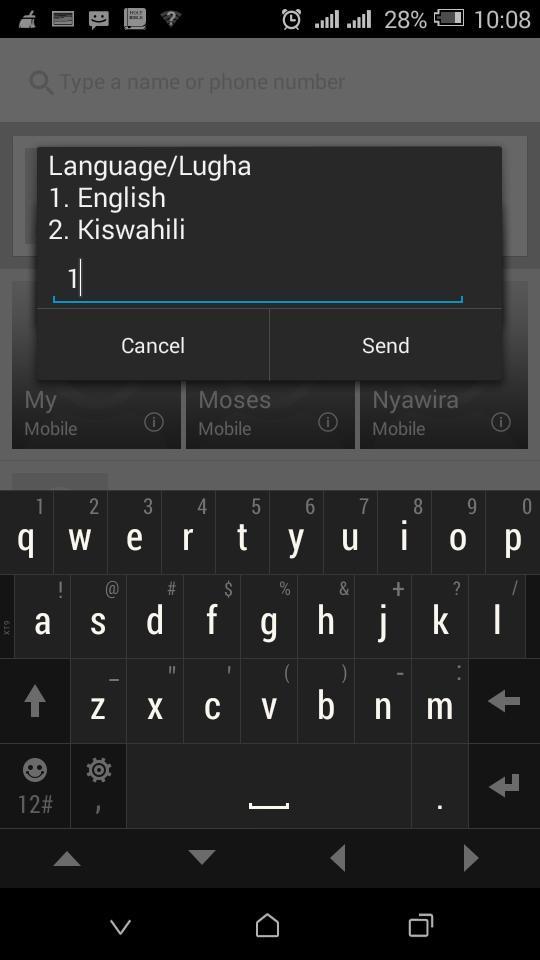Tap the Send button in dialog
540x960 pixels.
click(386, 345)
